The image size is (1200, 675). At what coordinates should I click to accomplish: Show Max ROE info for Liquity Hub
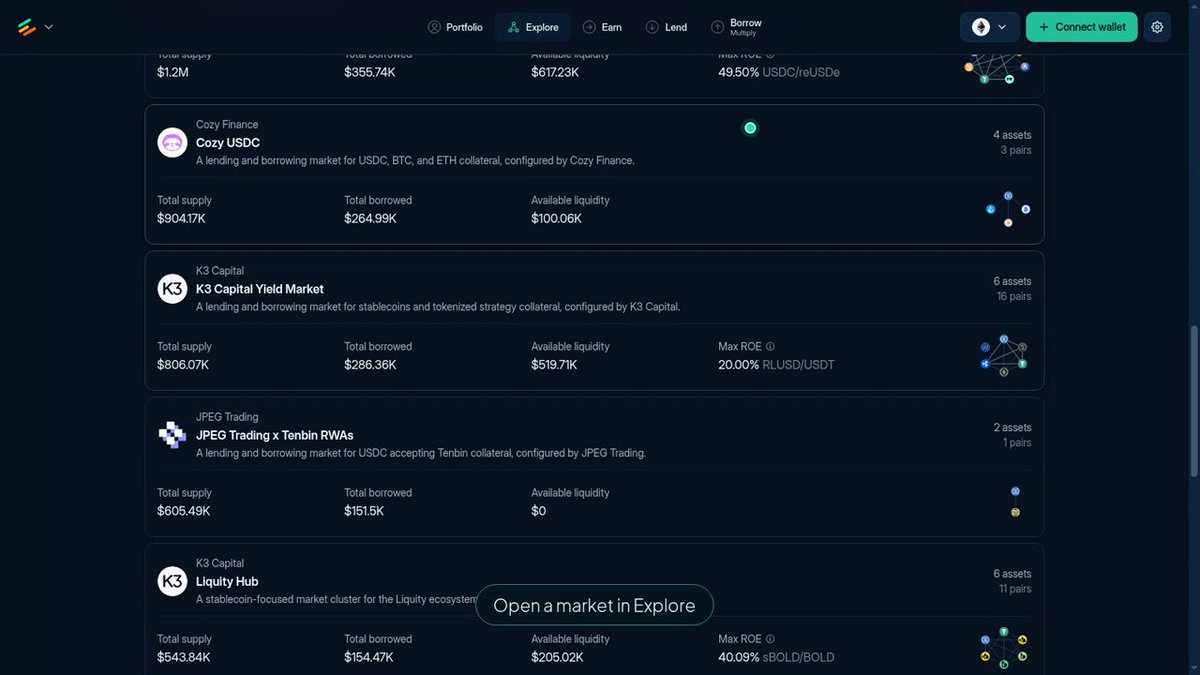[x=770, y=639]
